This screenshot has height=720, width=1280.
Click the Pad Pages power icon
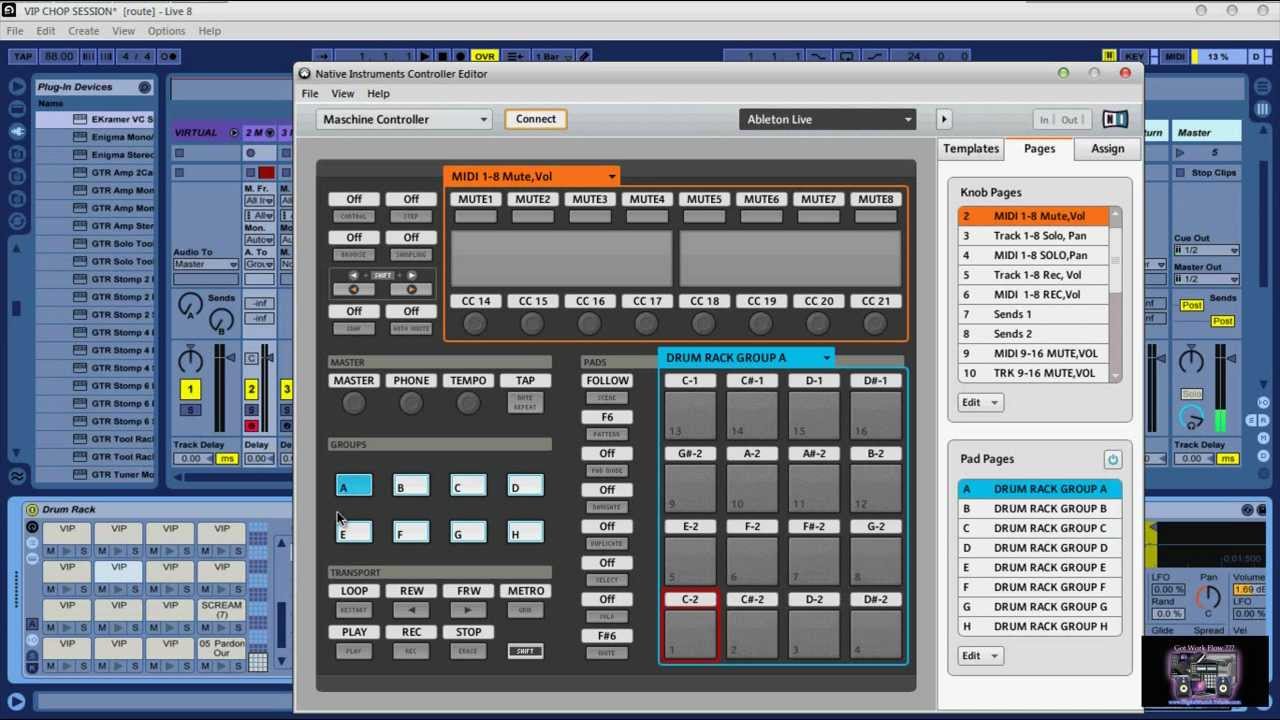pyautogui.click(x=1112, y=459)
